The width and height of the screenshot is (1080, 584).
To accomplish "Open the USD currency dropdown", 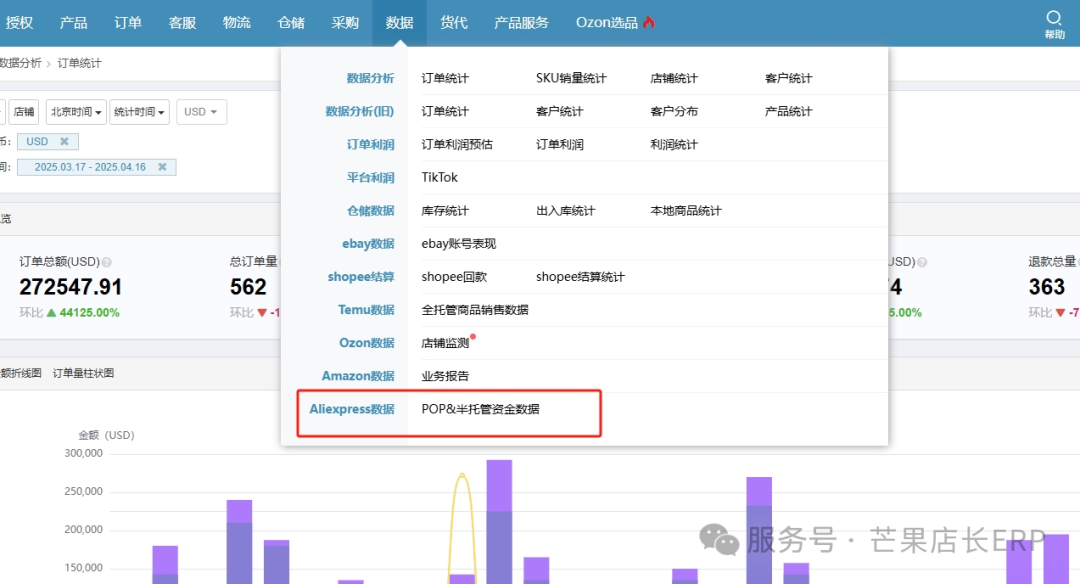I will click(x=201, y=112).
